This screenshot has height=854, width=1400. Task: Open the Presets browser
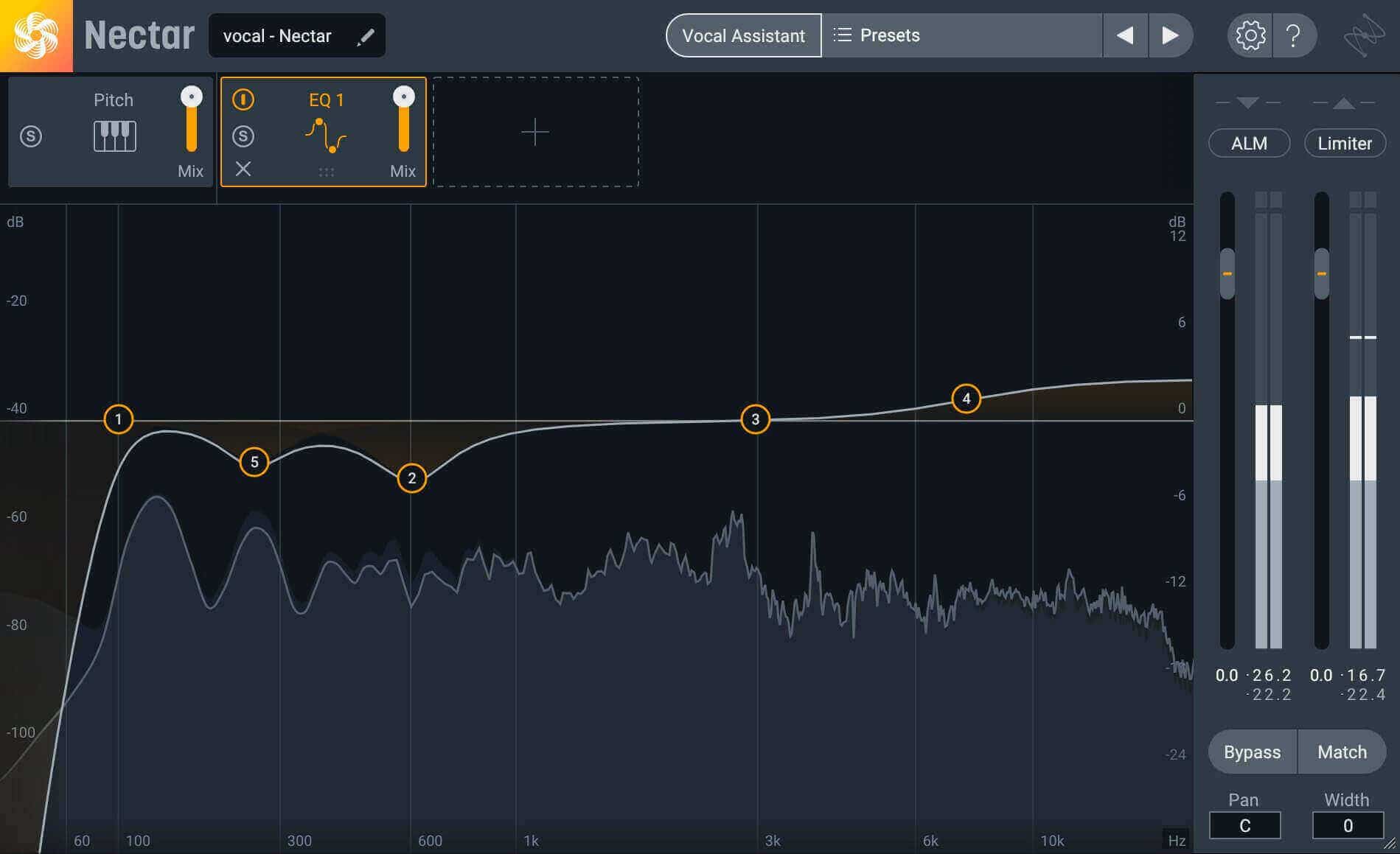[961, 35]
